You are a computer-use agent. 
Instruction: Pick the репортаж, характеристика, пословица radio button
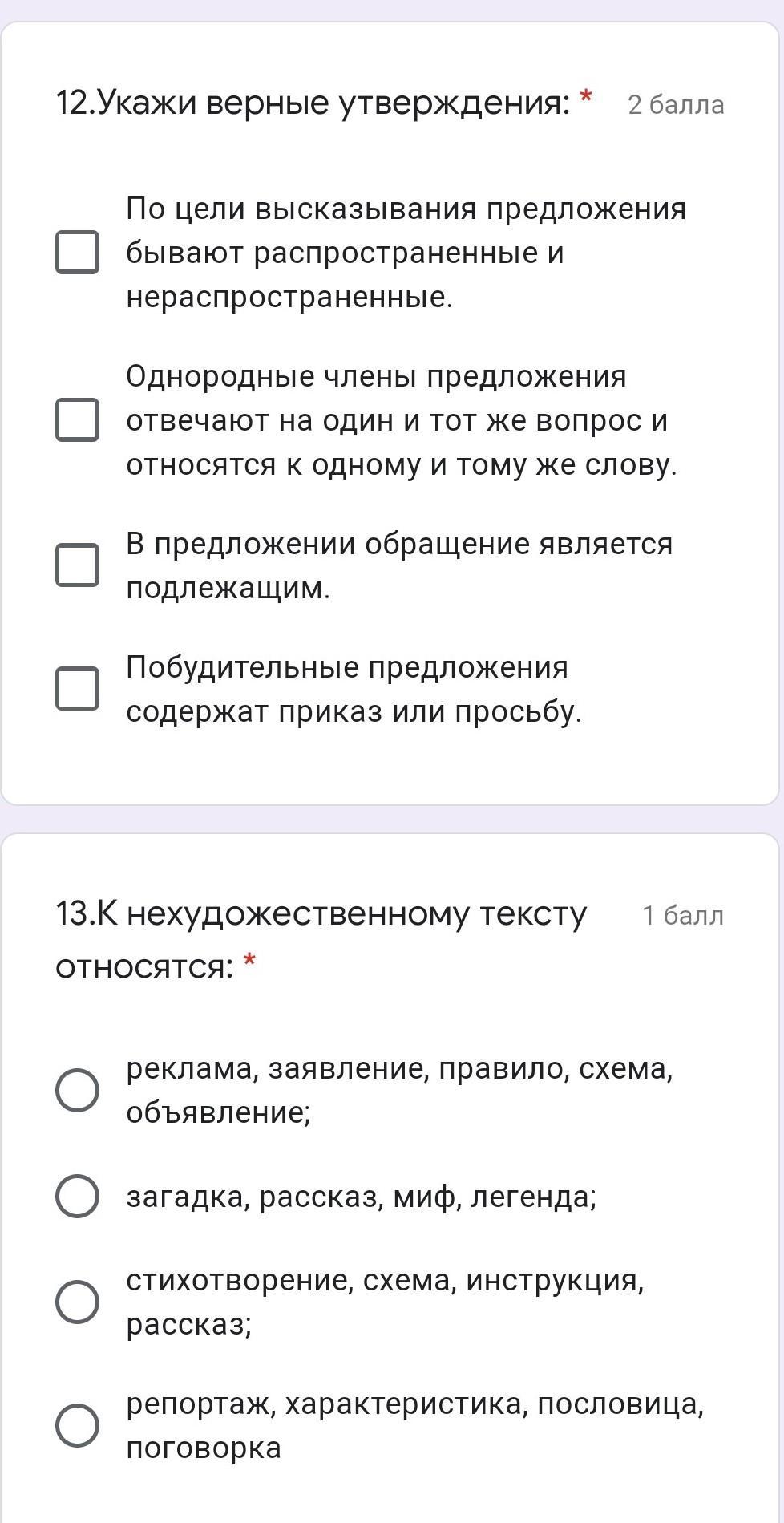click(x=77, y=1425)
